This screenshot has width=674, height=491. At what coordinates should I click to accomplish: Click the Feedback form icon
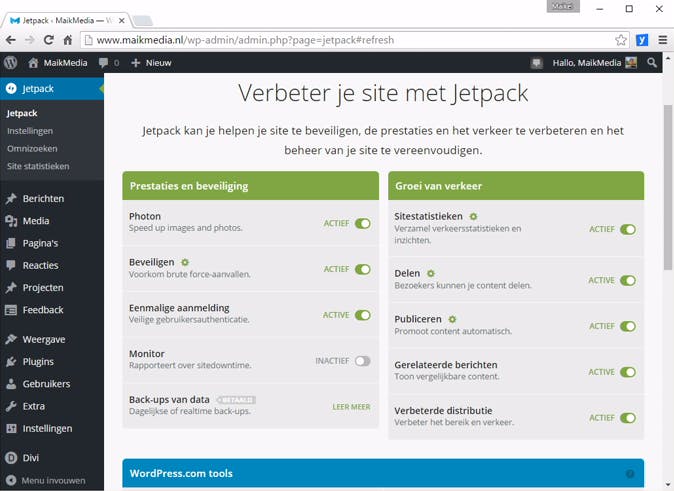click(11, 310)
